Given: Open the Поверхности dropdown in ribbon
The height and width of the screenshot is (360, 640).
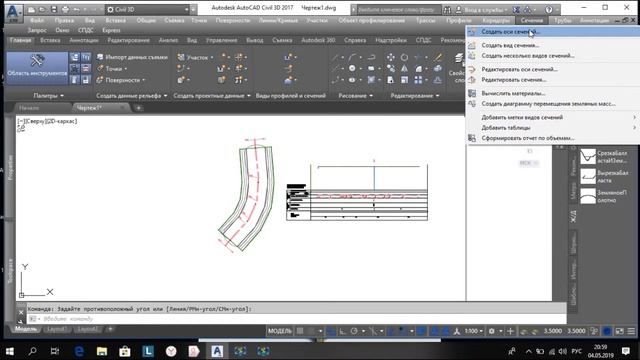Looking at the screenshot, I should [x=121, y=80].
